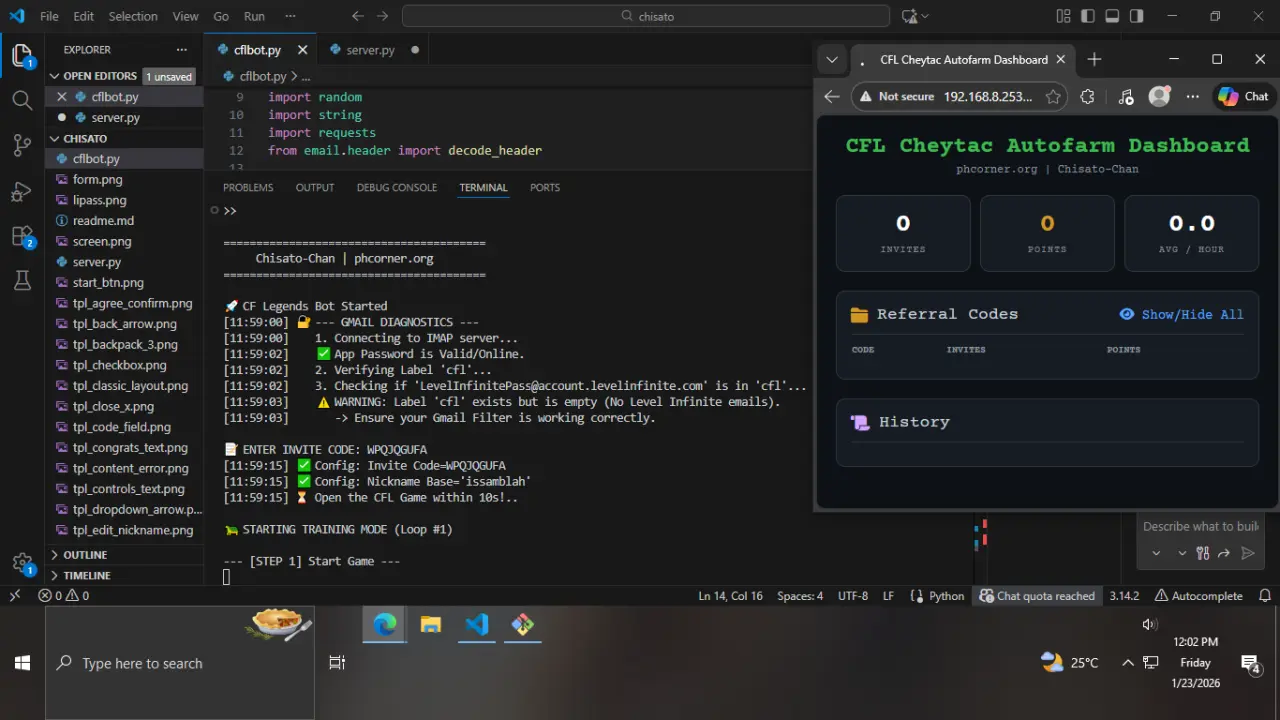Click the Windows taskbar search box
1280x720 pixels.
coord(180,663)
